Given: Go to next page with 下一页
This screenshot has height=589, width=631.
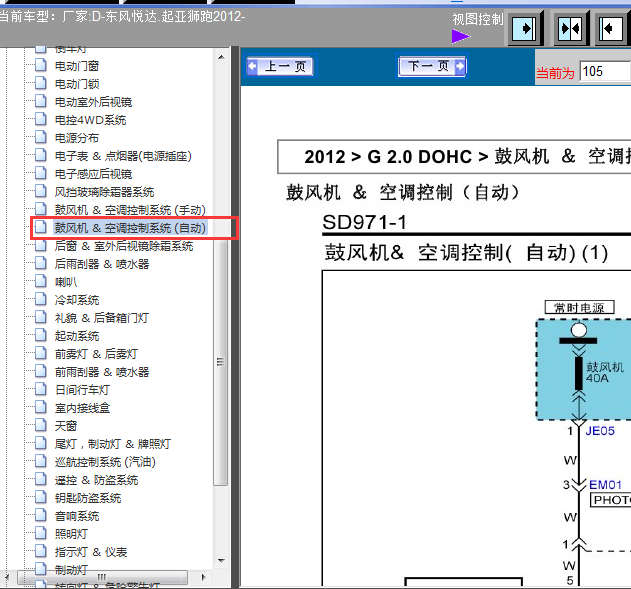Looking at the screenshot, I should 432,66.
